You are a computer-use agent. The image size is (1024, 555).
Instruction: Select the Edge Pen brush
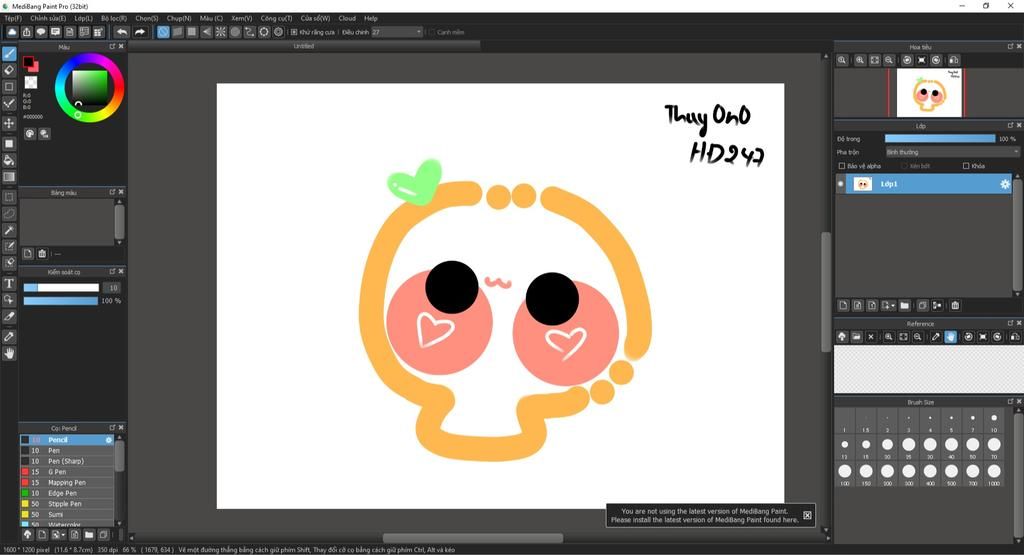(67, 493)
